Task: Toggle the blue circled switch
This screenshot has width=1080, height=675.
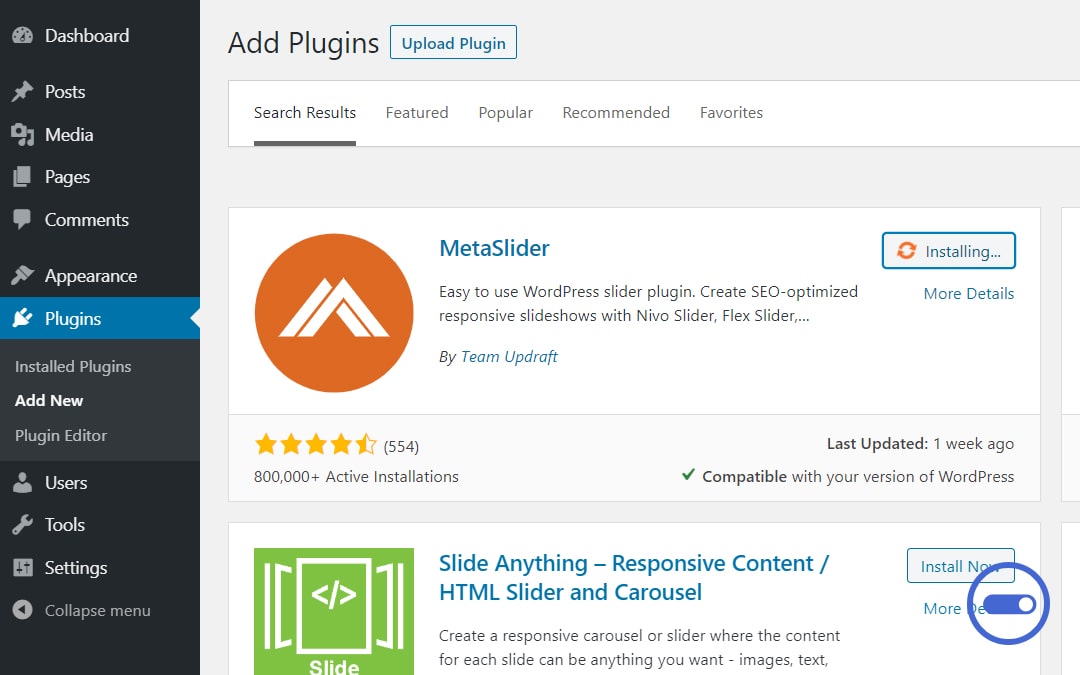Action: point(1009,604)
